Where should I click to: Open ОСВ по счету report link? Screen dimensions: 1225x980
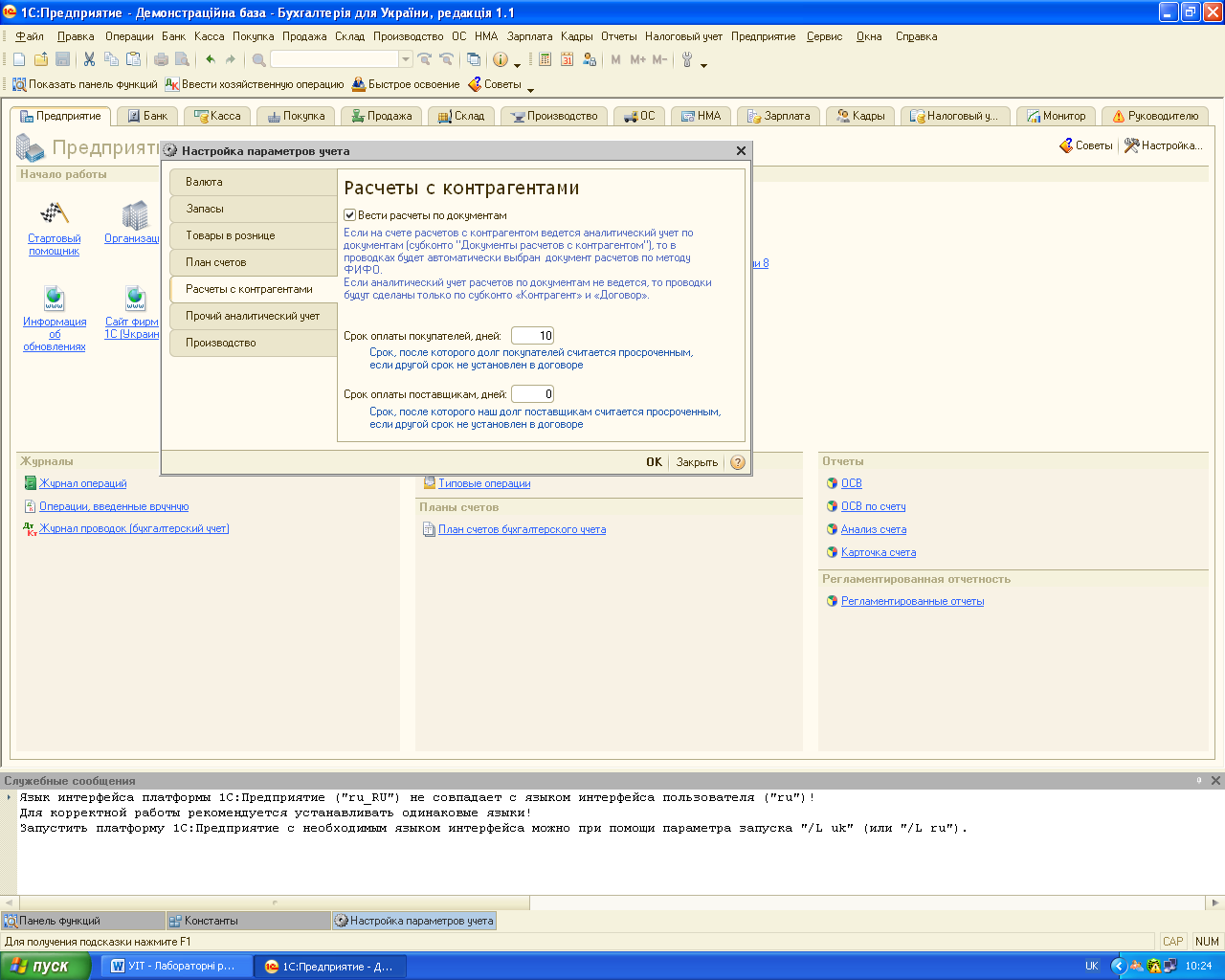tap(873, 506)
